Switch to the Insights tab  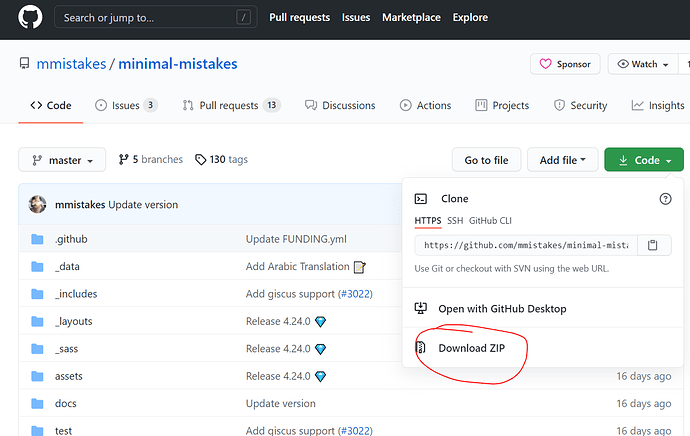[x=658, y=106]
